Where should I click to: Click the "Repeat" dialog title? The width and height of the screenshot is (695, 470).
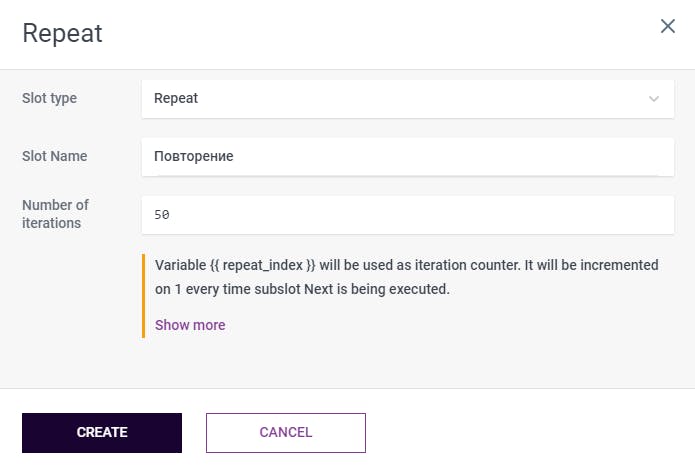(62, 33)
